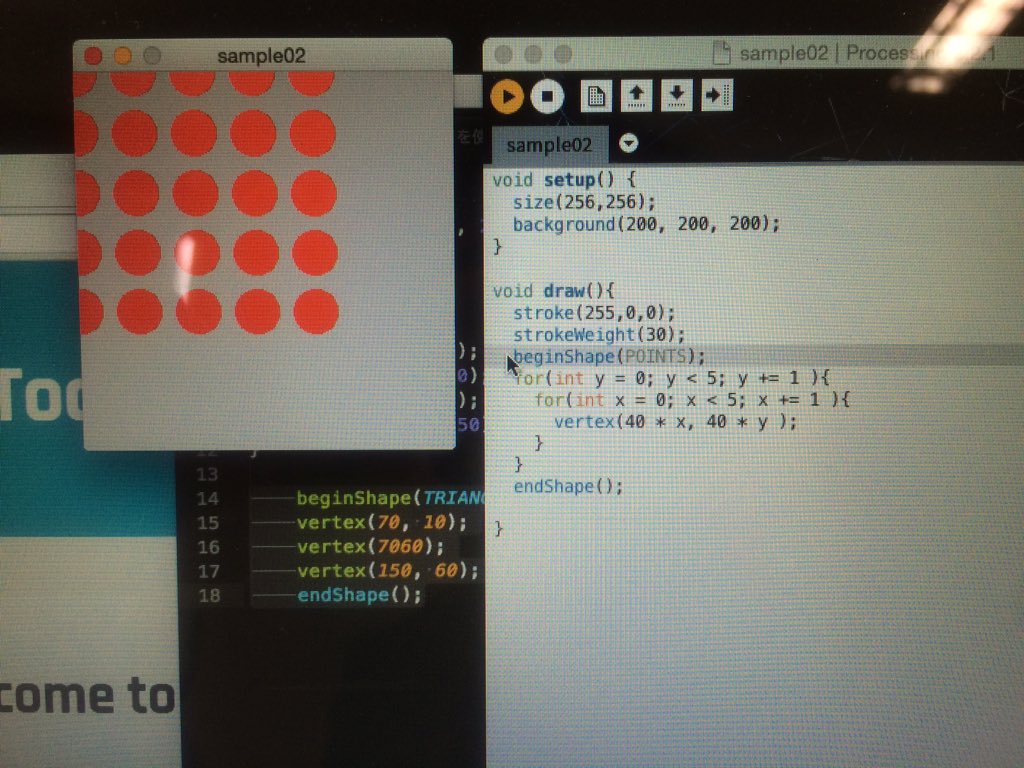Create a new sketch with the New icon
Screen dimensions: 1024x768
(x=596, y=96)
